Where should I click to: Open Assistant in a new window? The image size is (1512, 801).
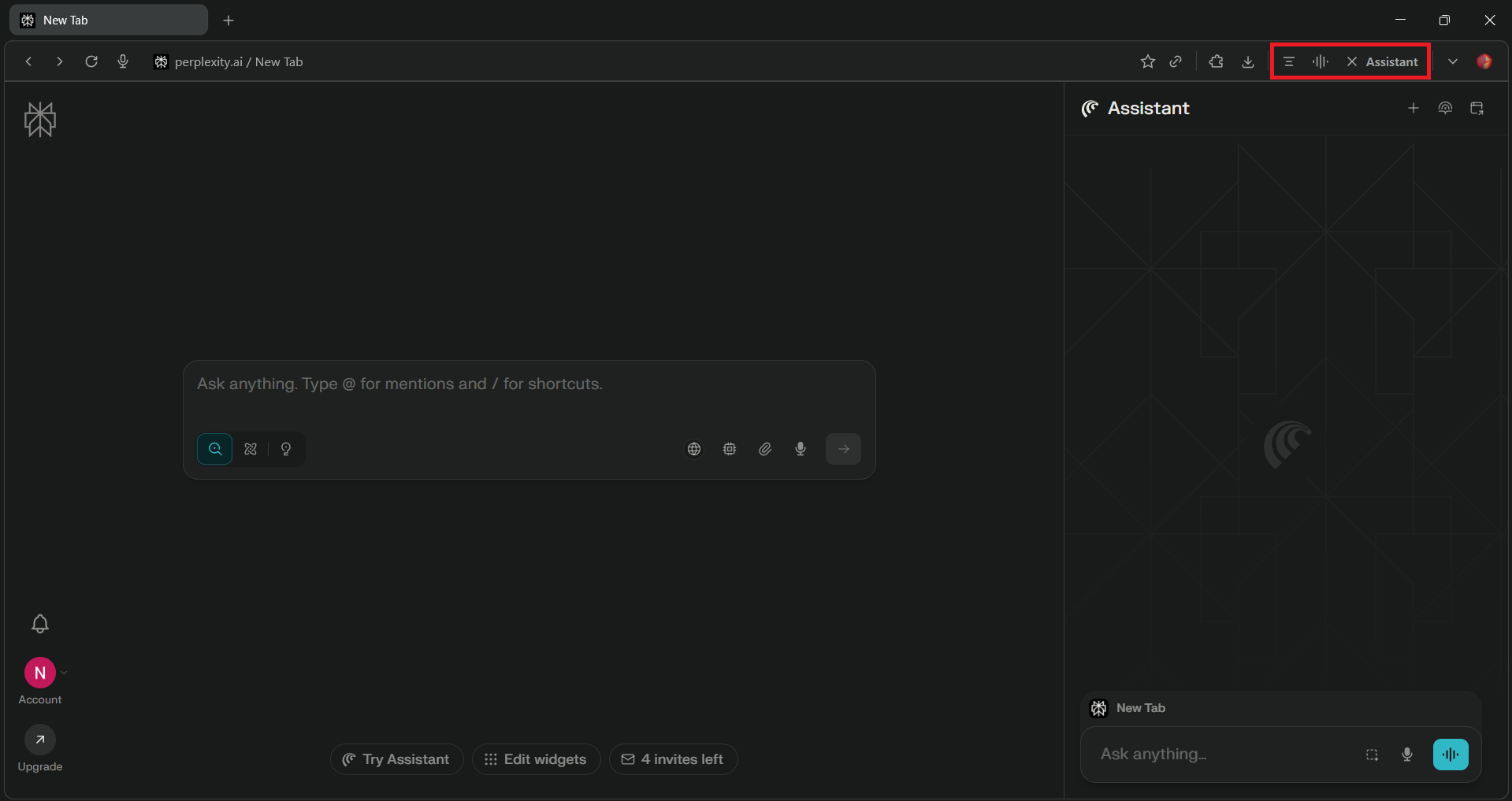pyautogui.click(x=1477, y=108)
